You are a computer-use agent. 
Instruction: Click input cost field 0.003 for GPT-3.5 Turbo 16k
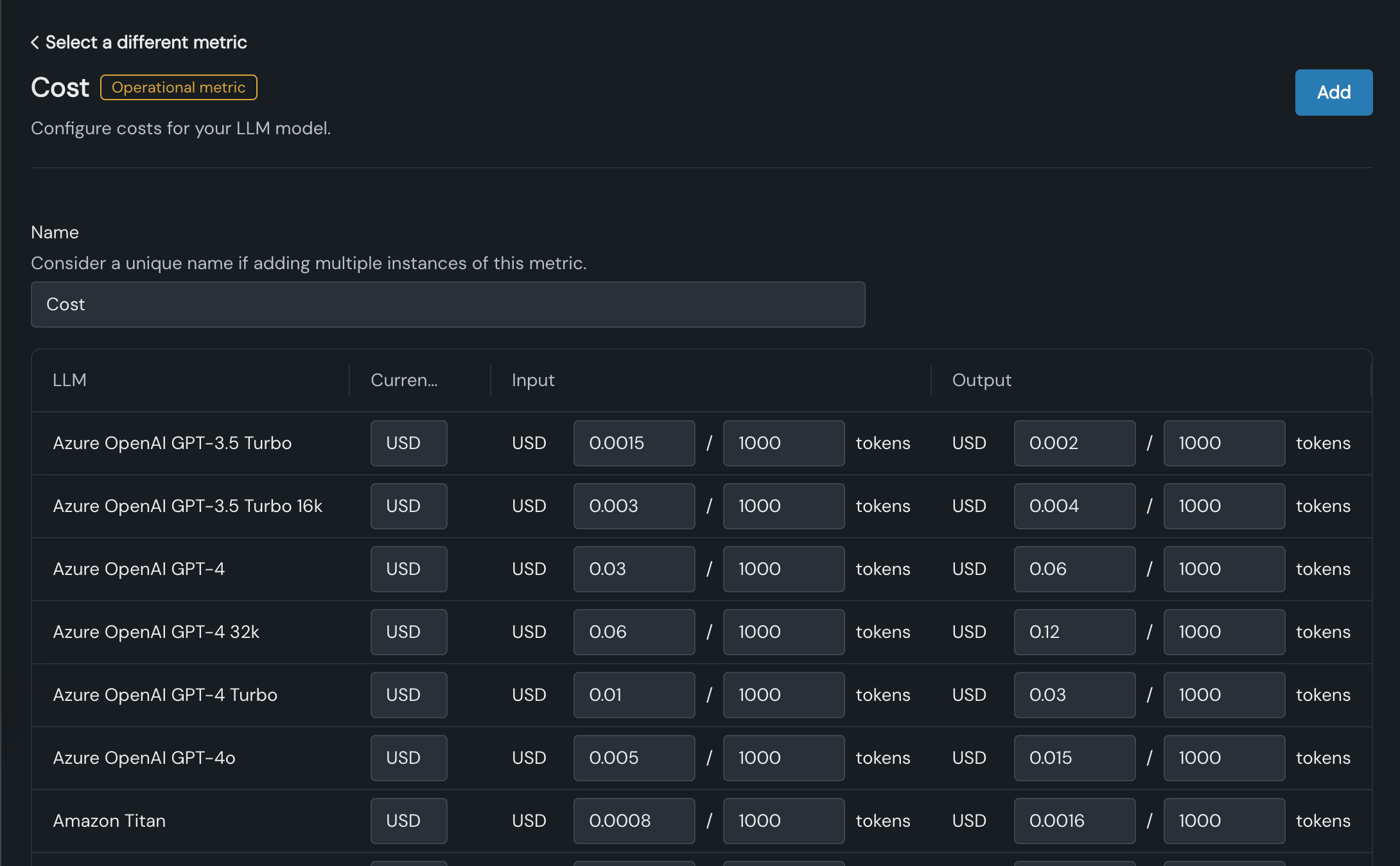point(633,506)
